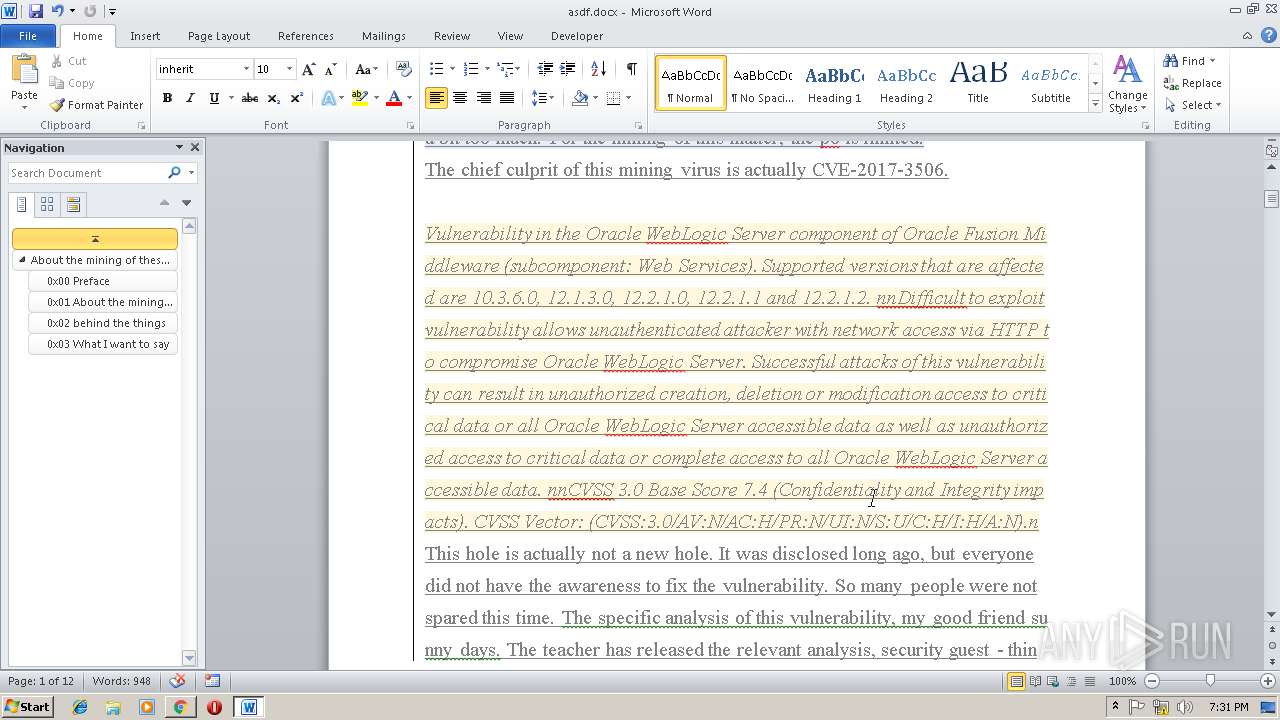Apply the Title style
This screenshot has height=720, width=1280.
978,82
